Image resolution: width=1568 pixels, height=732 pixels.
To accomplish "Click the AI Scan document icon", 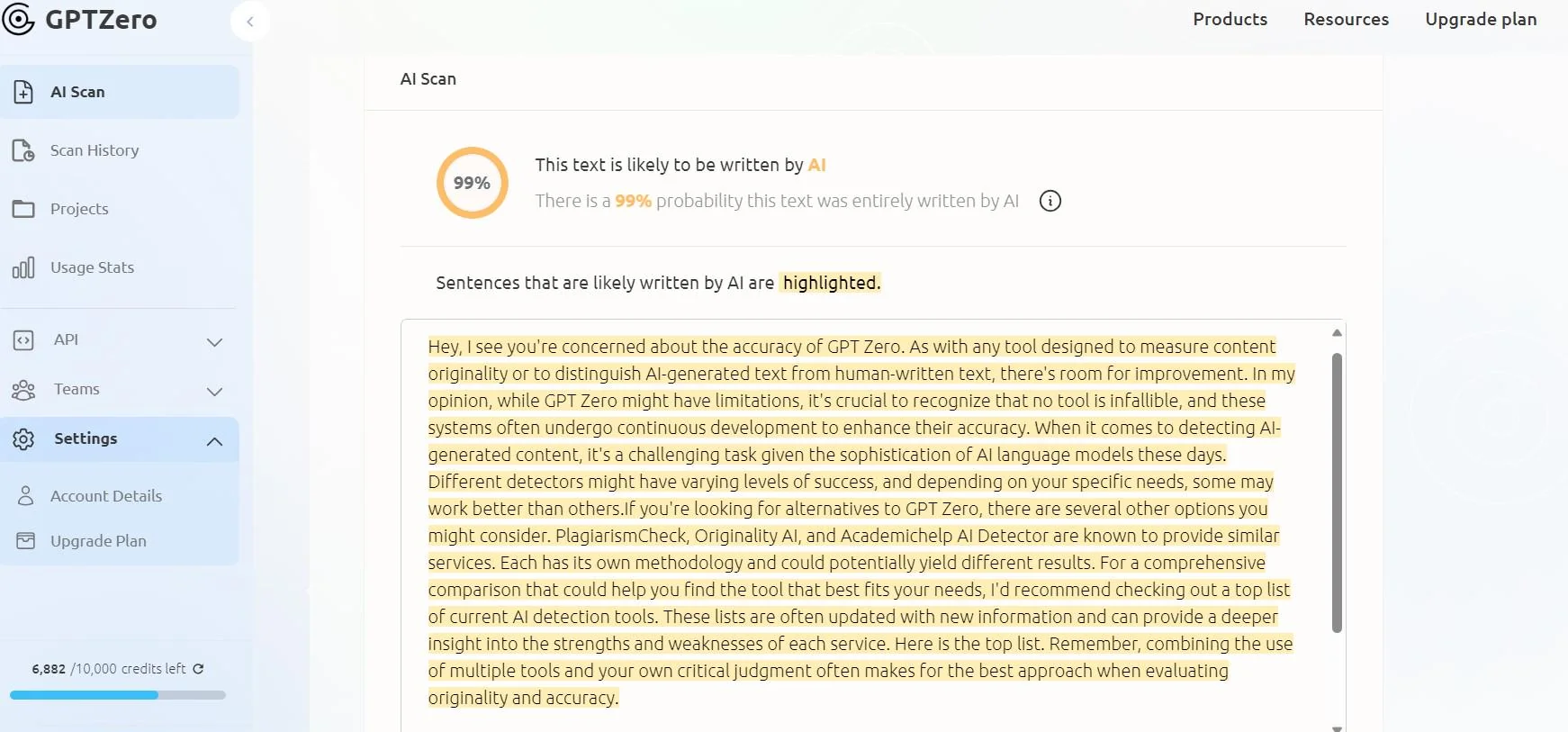I will pos(24,92).
